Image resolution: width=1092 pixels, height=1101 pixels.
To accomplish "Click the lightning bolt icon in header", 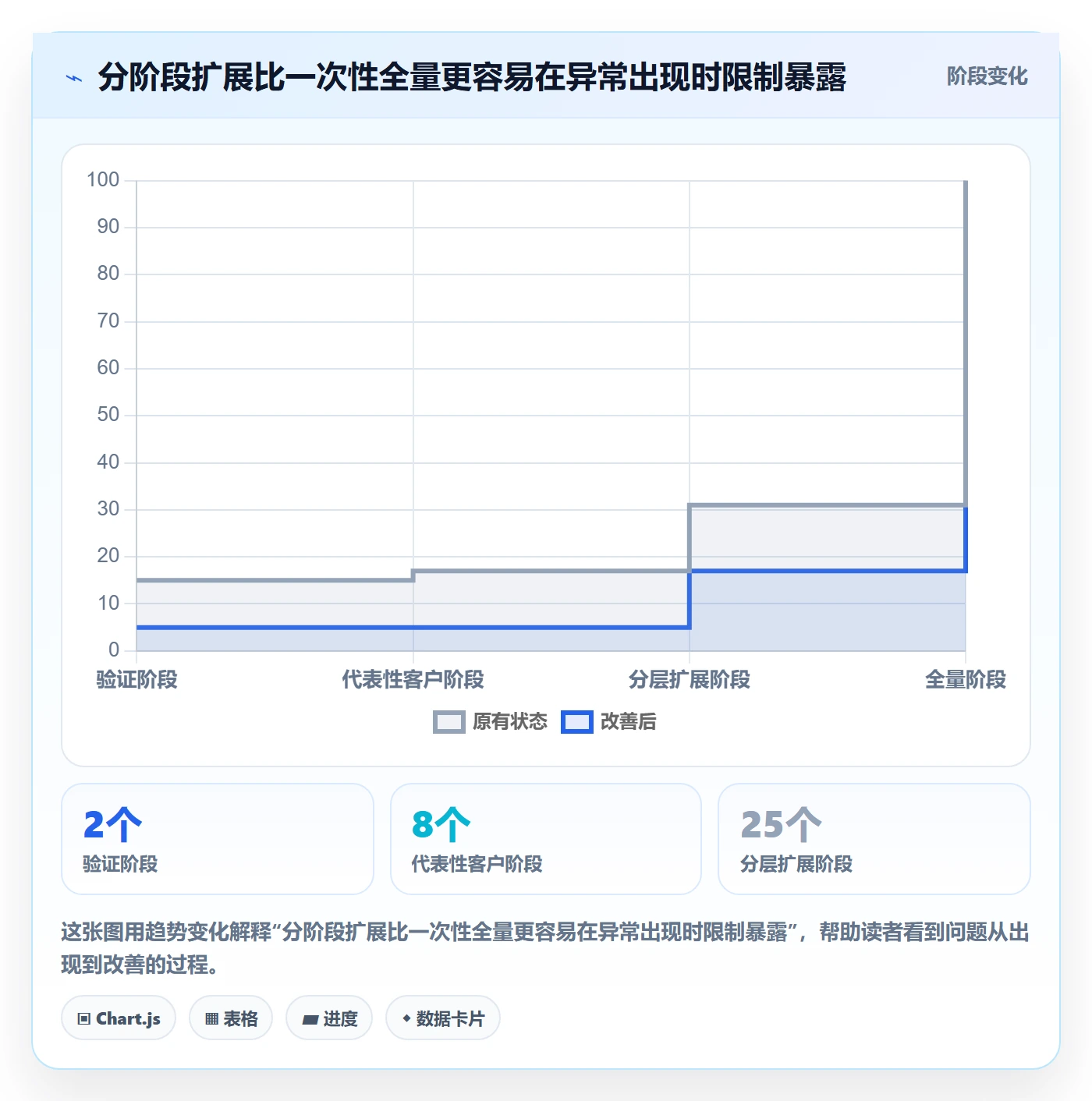I will (74, 78).
